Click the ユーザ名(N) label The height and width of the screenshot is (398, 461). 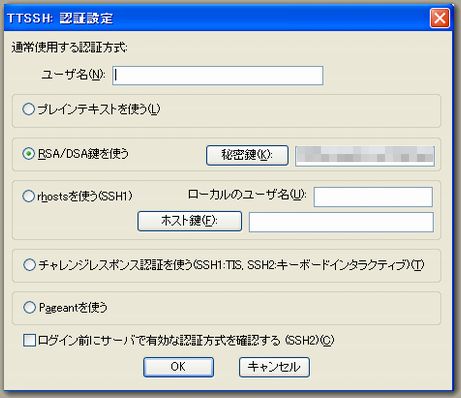click(73, 74)
